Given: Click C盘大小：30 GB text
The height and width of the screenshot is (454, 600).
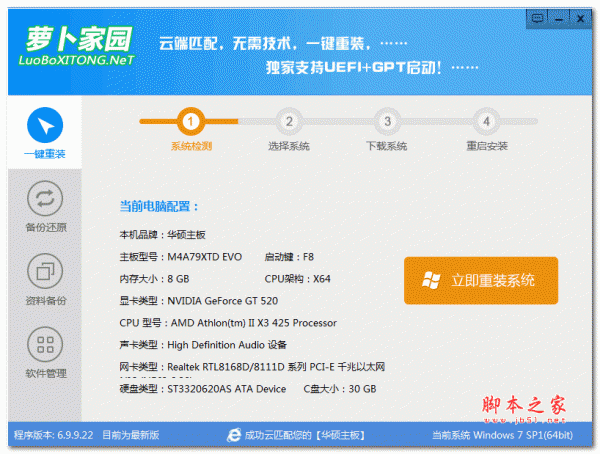Looking at the screenshot, I should (x=340, y=389).
